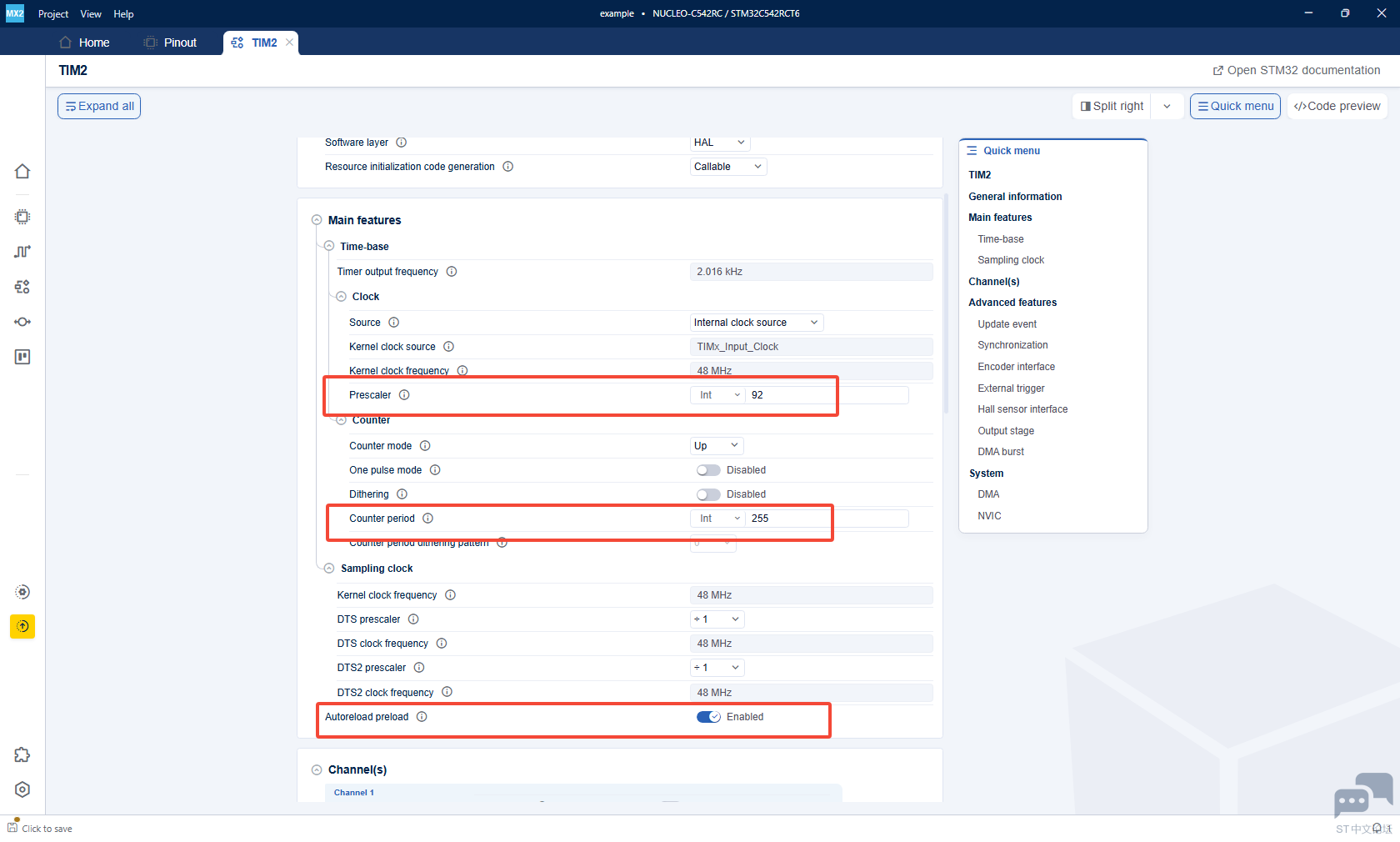The image size is (1400, 842).
Task: Collapse the Main features section
Action: [x=317, y=220]
